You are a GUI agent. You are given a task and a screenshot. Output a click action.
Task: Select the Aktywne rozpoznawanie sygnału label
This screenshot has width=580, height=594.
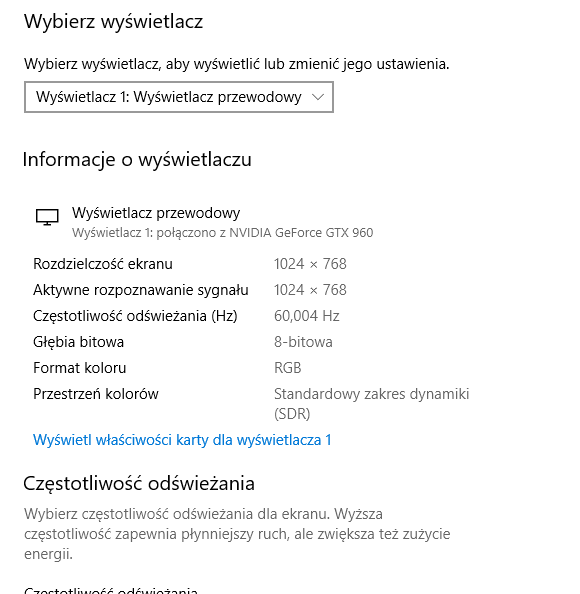(141, 290)
